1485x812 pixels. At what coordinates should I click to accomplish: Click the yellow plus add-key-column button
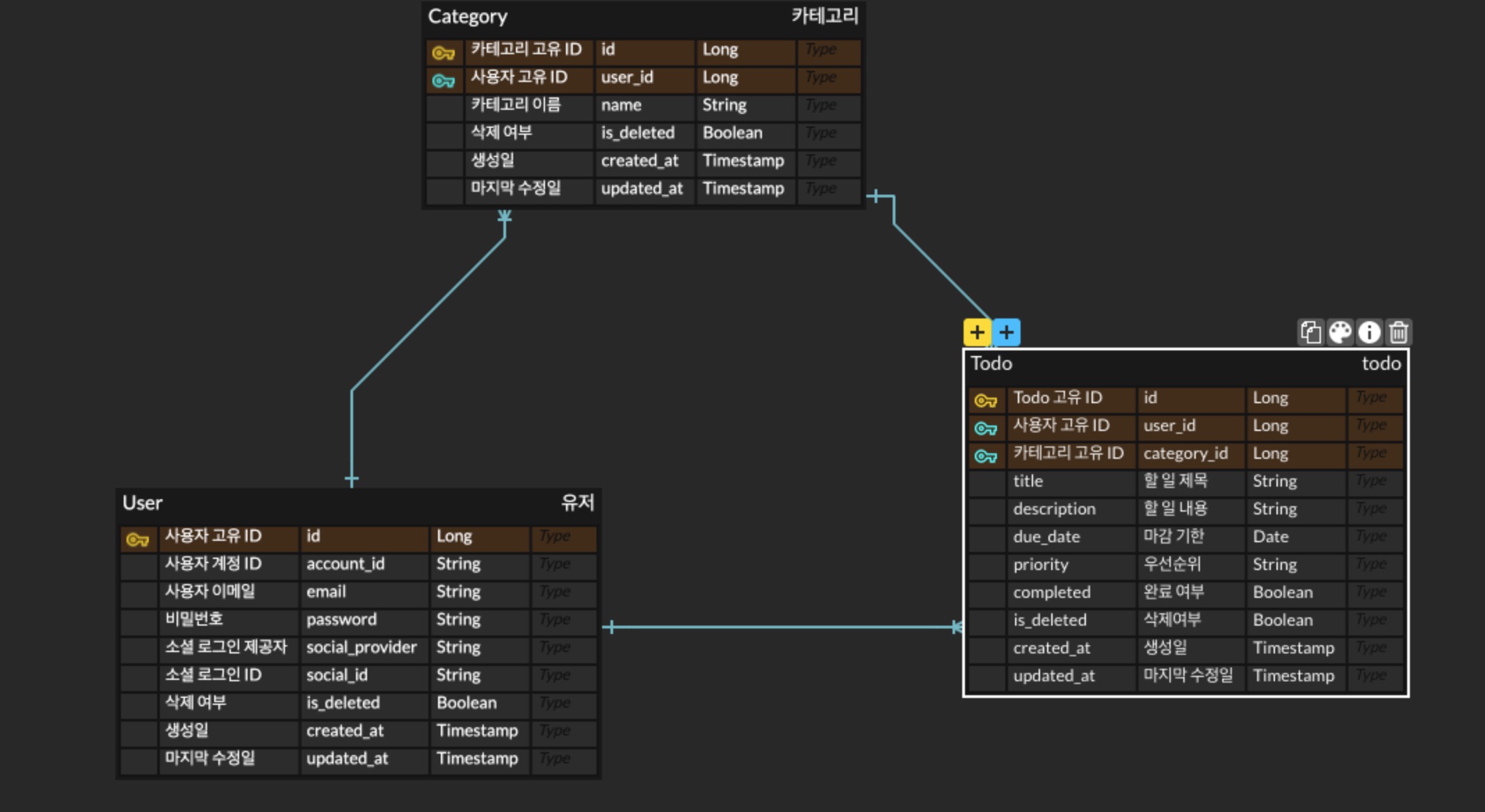click(977, 332)
